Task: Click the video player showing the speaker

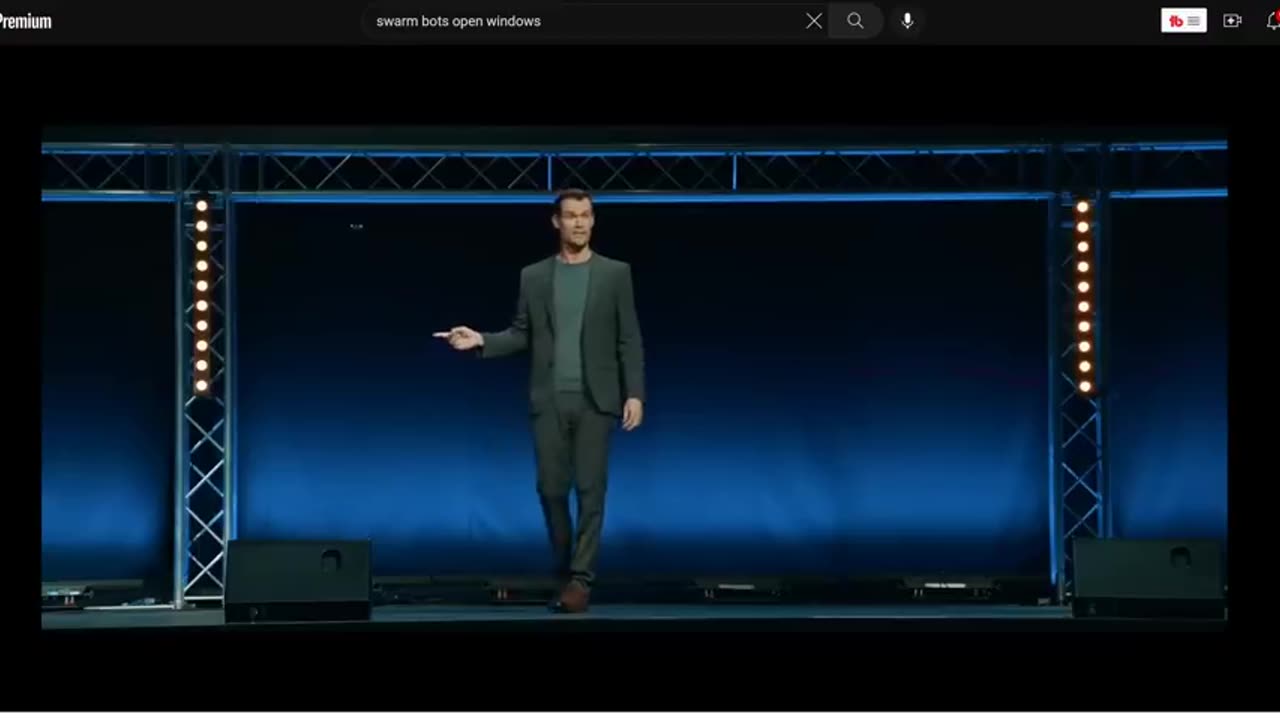Action: point(634,378)
